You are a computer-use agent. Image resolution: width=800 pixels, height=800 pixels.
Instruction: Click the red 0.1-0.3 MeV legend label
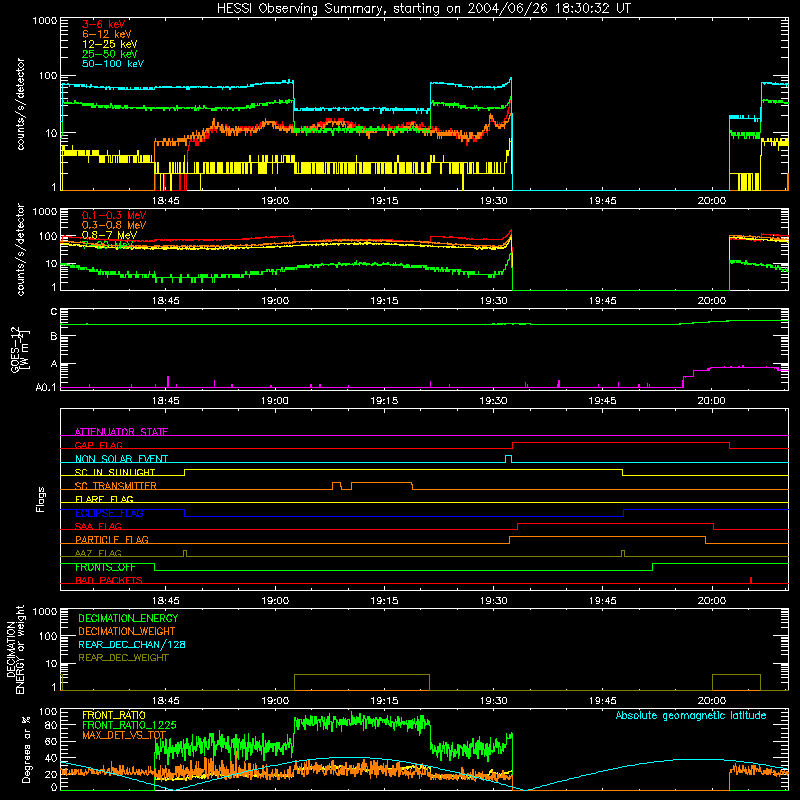click(114, 215)
